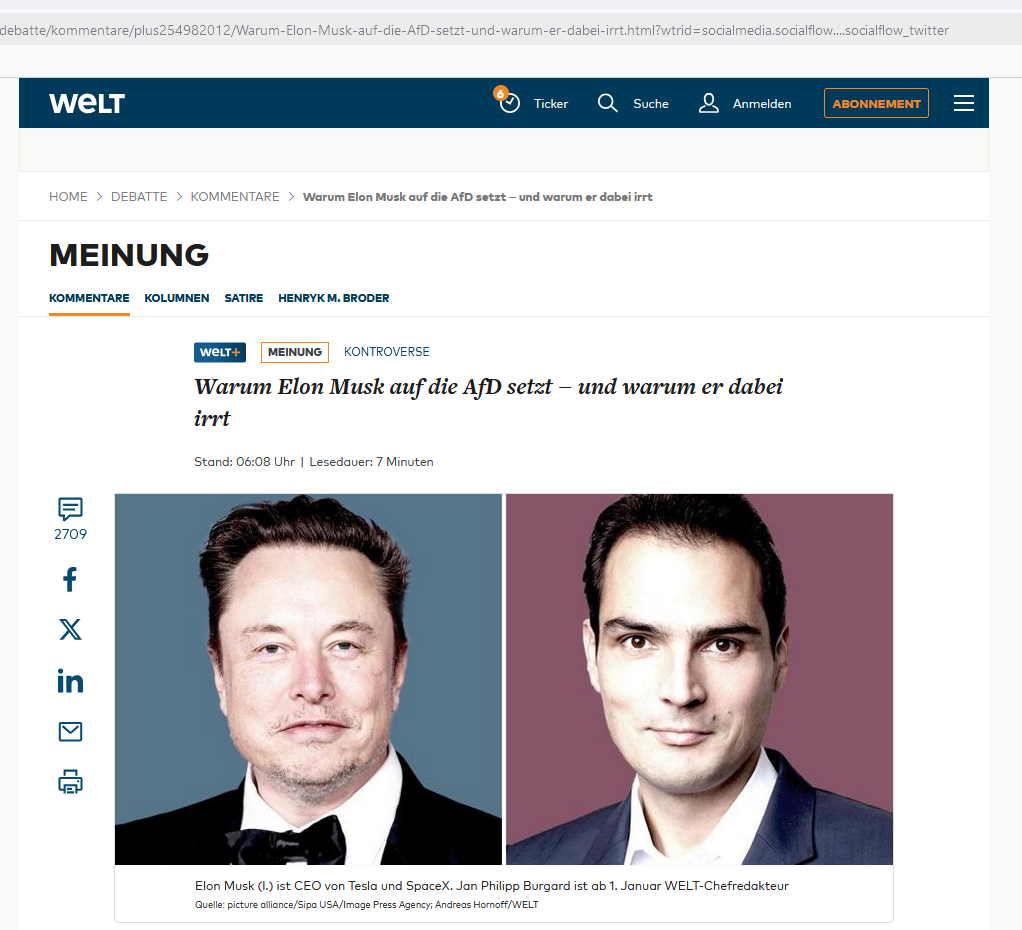The height and width of the screenshot is (930, 1022).
Task: Click the WELT logo
Action: (x=87, y=103)
